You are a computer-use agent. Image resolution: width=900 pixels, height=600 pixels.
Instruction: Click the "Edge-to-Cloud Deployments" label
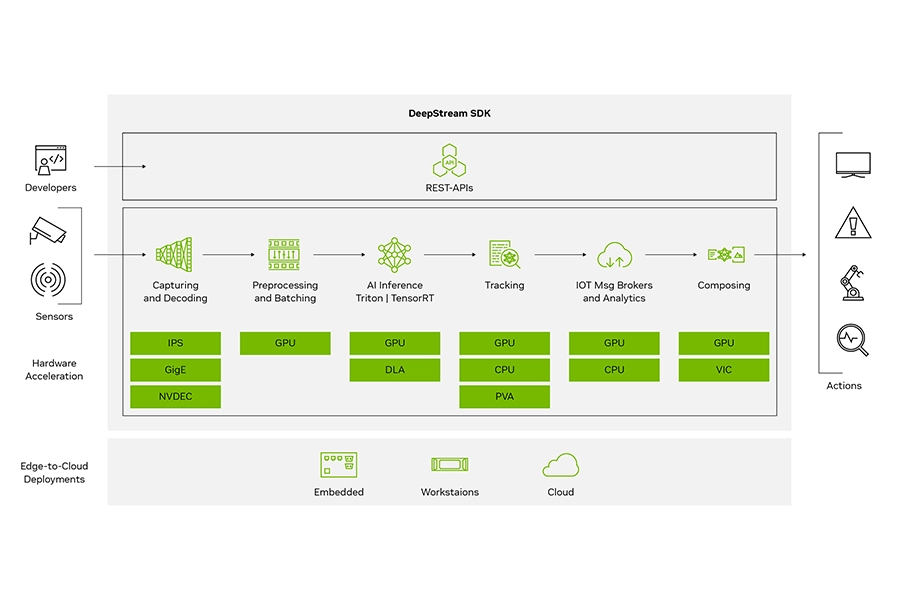(54, 473)
